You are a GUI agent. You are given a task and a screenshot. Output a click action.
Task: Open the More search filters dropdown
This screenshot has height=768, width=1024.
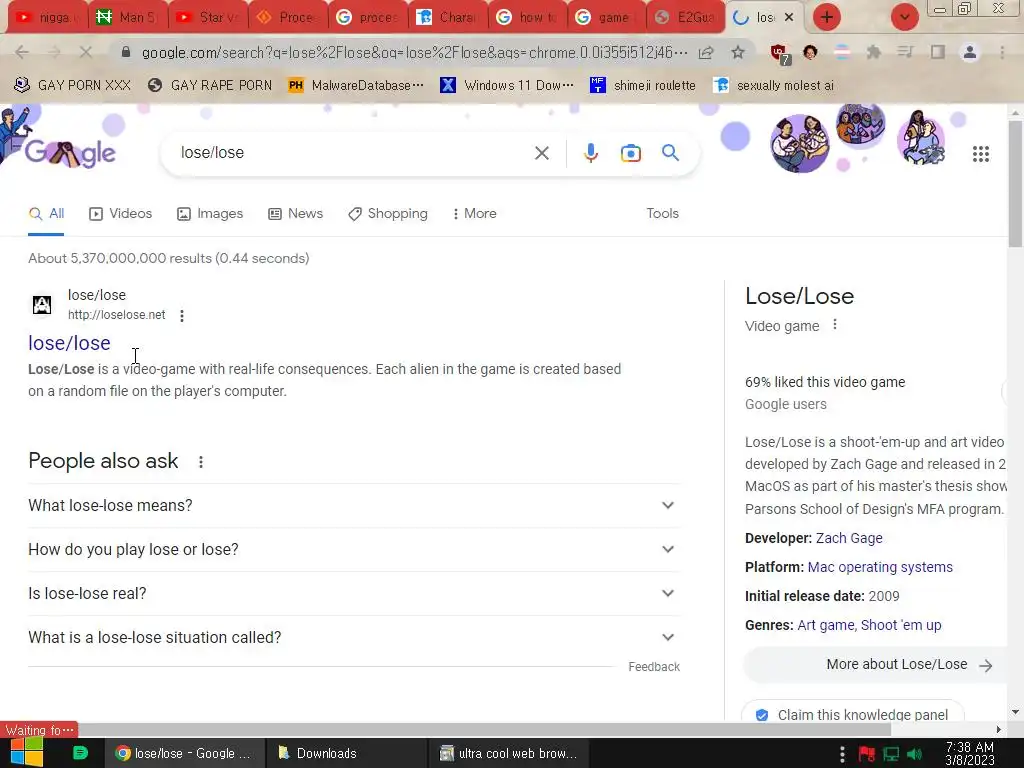475,214
